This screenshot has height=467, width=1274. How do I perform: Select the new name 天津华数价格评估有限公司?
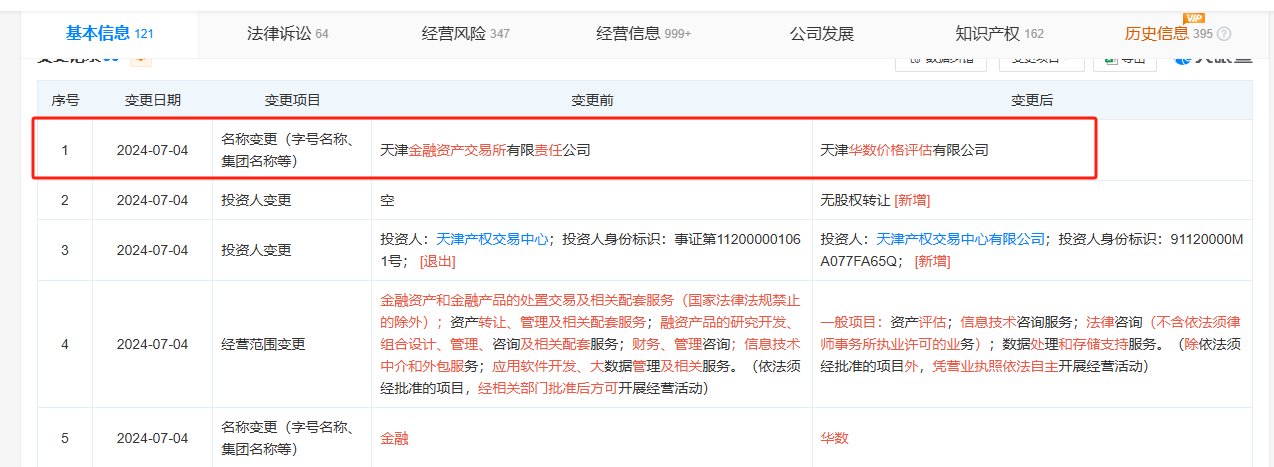click(x=904, y=150)
